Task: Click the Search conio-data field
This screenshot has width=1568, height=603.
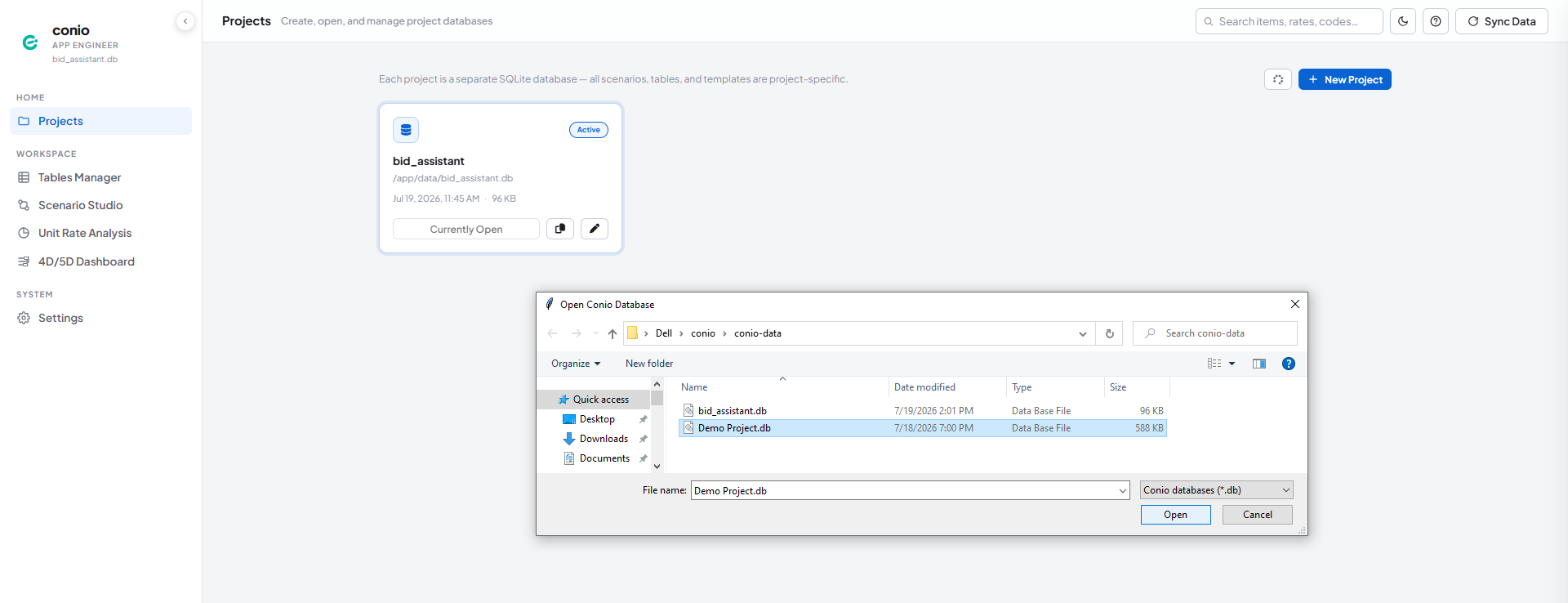Action: (x=1215, y=333)
